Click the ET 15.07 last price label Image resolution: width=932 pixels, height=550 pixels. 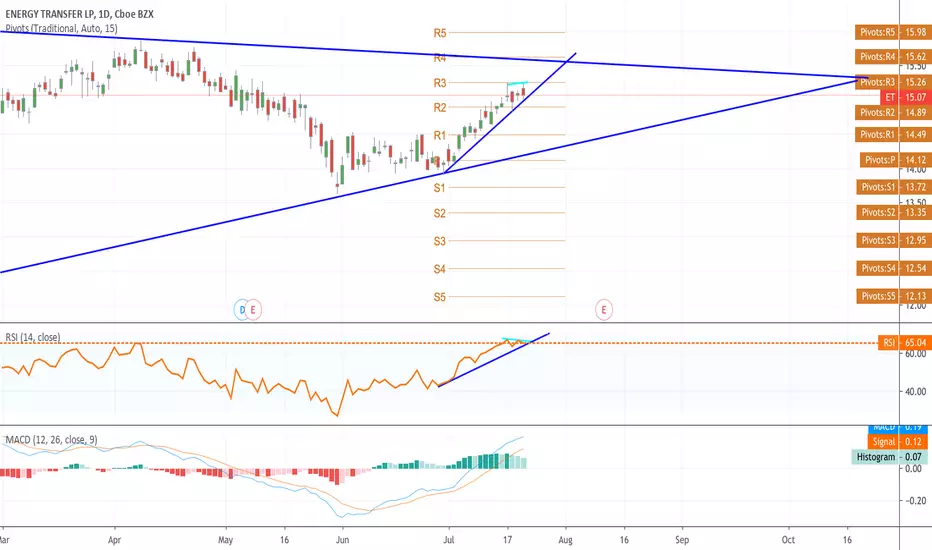905,97
